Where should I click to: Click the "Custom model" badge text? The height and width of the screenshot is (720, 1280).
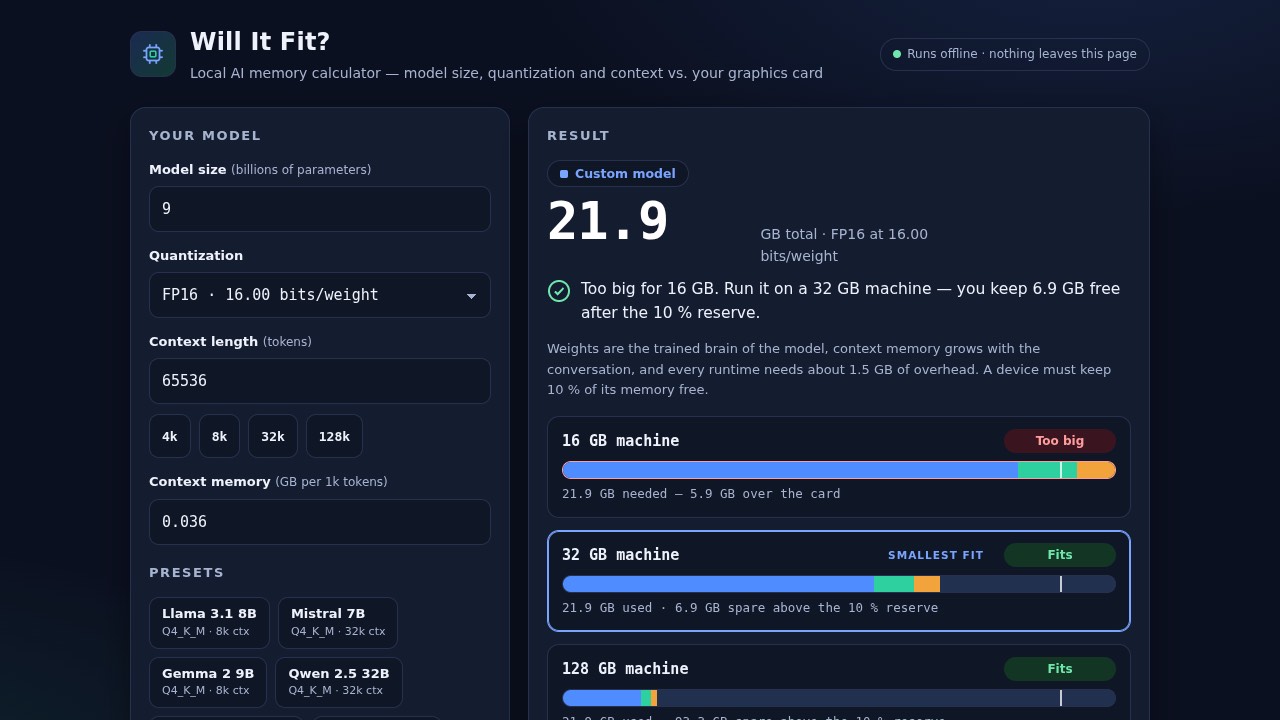(625, 174)
